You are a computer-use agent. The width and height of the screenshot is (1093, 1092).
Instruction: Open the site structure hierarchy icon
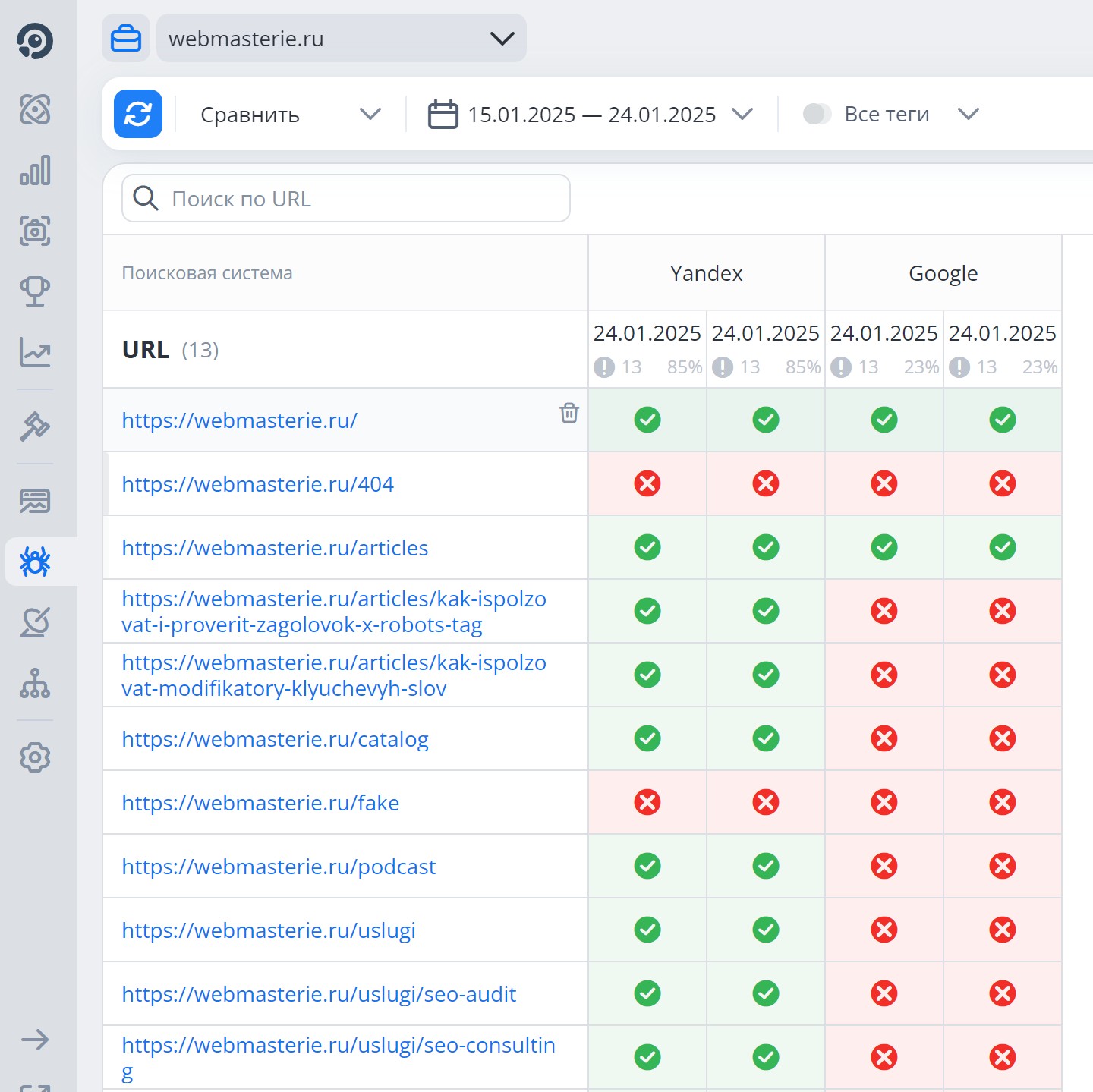[35, 683]
